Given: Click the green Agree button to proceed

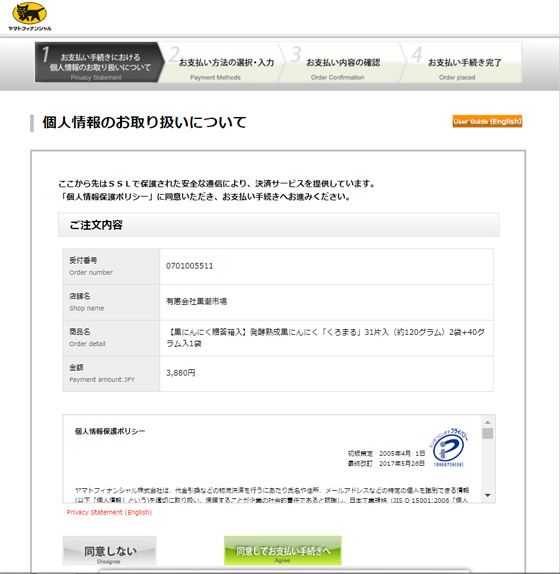Looking at the screenshot, I should tap(283, 551).
